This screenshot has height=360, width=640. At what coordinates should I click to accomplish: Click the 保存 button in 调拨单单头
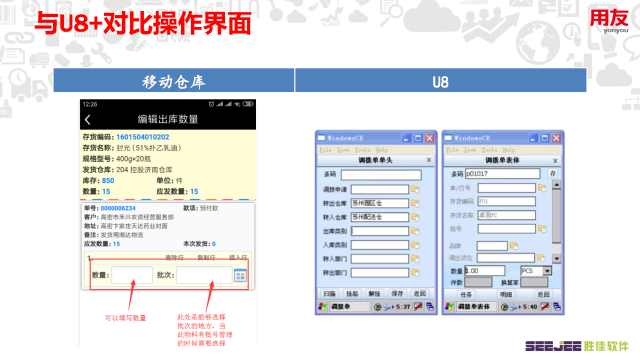(397, 293)
